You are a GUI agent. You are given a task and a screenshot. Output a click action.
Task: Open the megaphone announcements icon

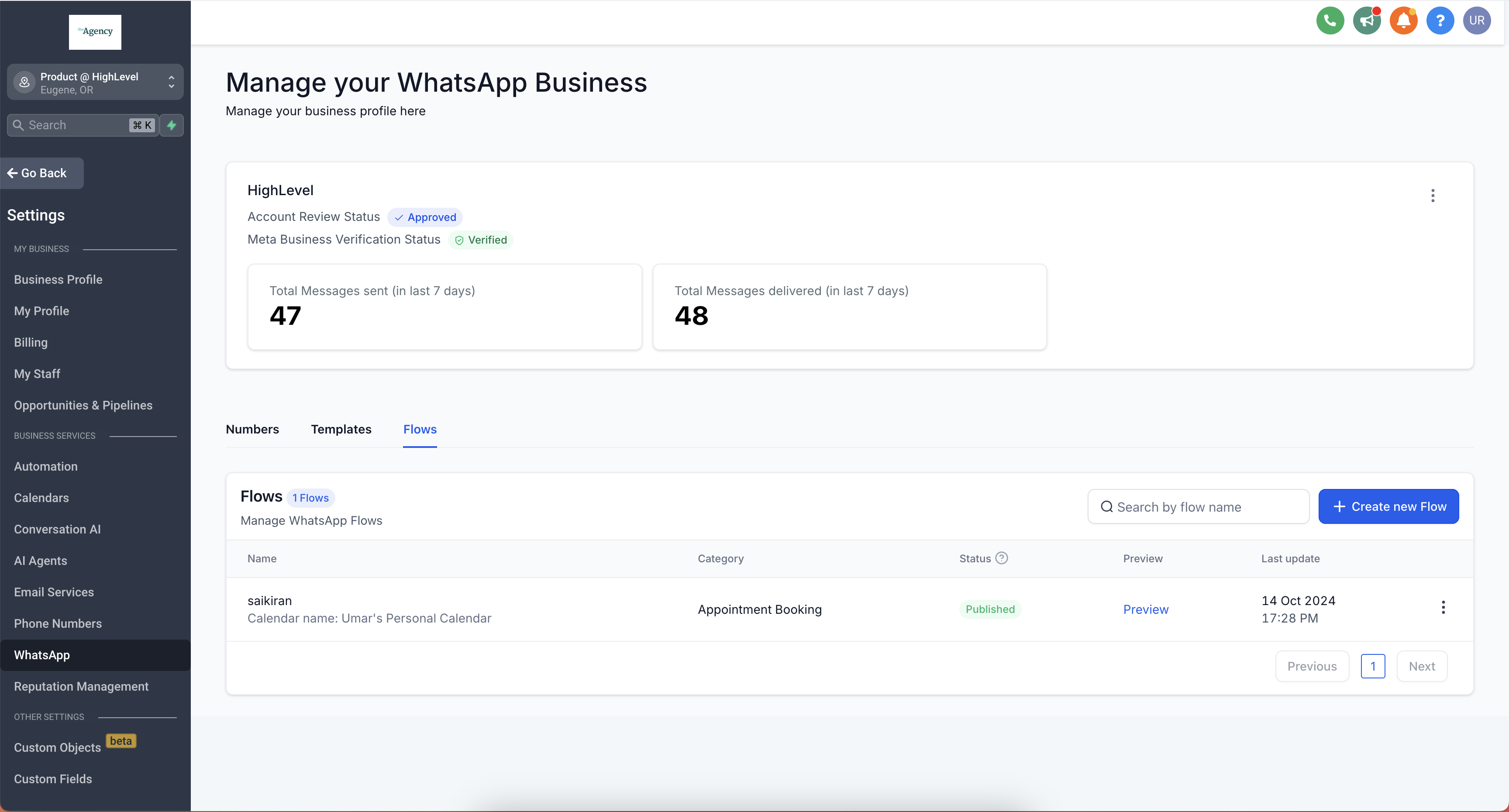[1367, 21]
